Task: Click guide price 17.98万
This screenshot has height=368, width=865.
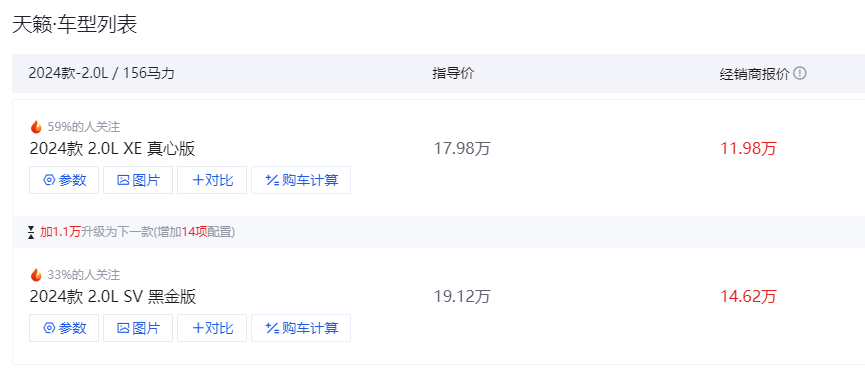Action: click(462, 149)
